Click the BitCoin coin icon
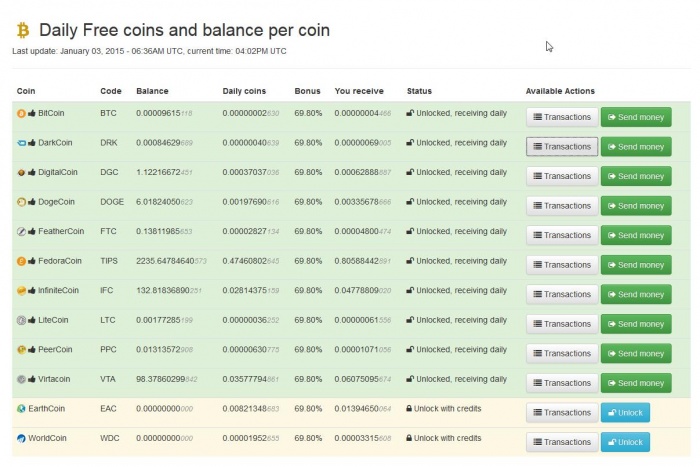 click(x=21, y=113)
